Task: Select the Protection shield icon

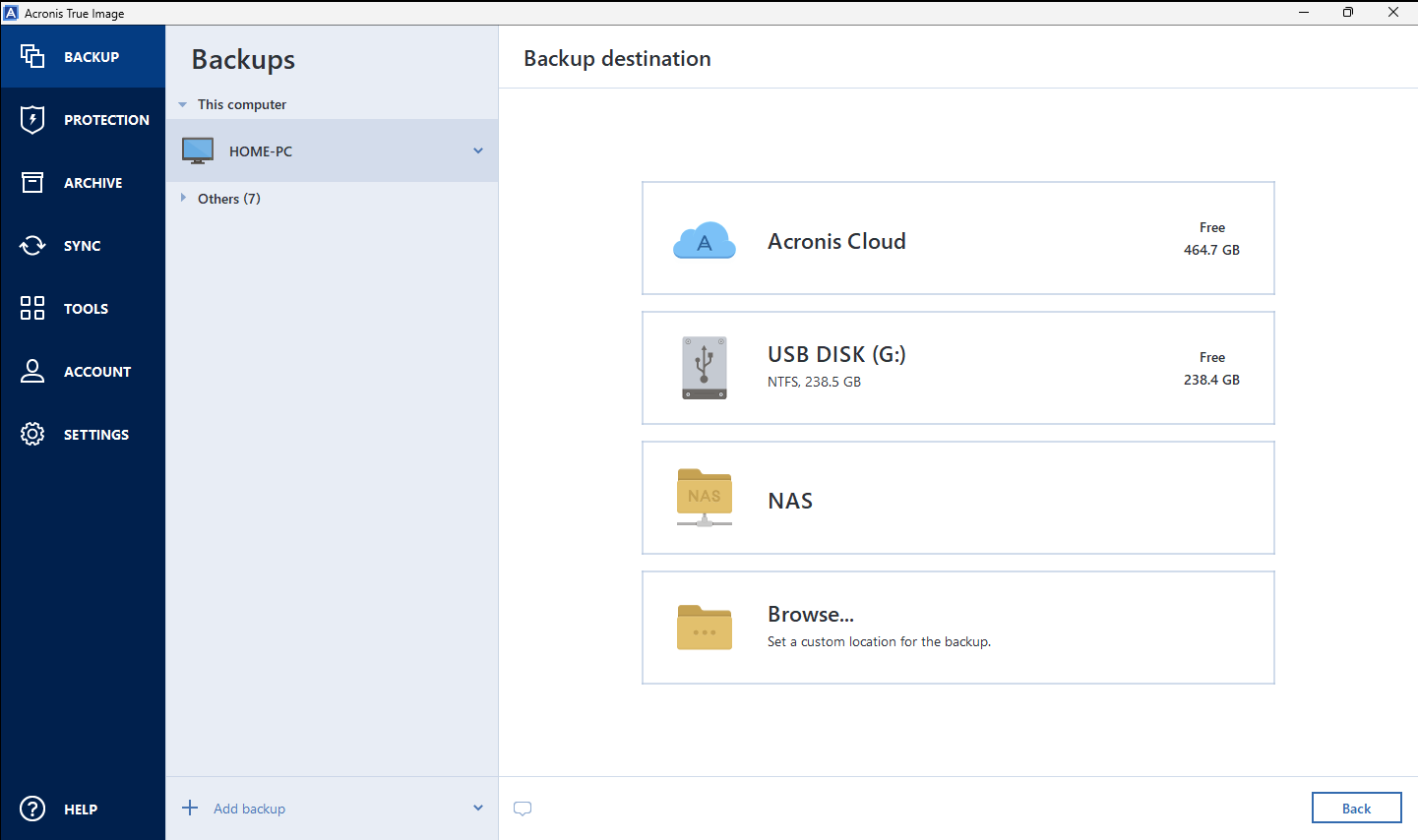Action: click(x=31, y=119)
